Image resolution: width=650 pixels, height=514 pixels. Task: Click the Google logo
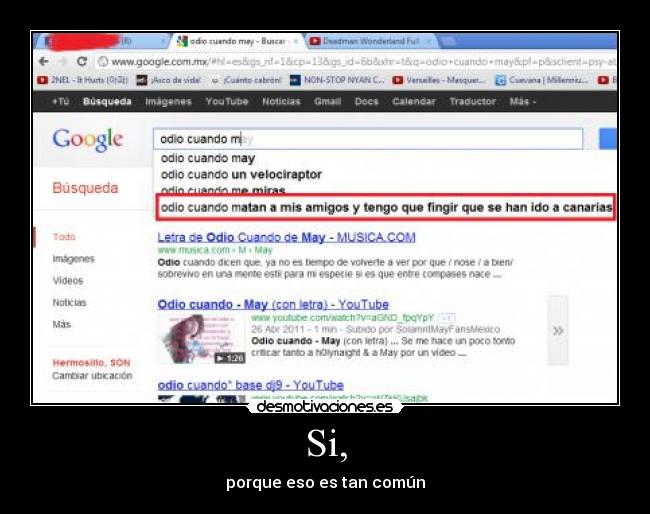click(x=87, y=140)
